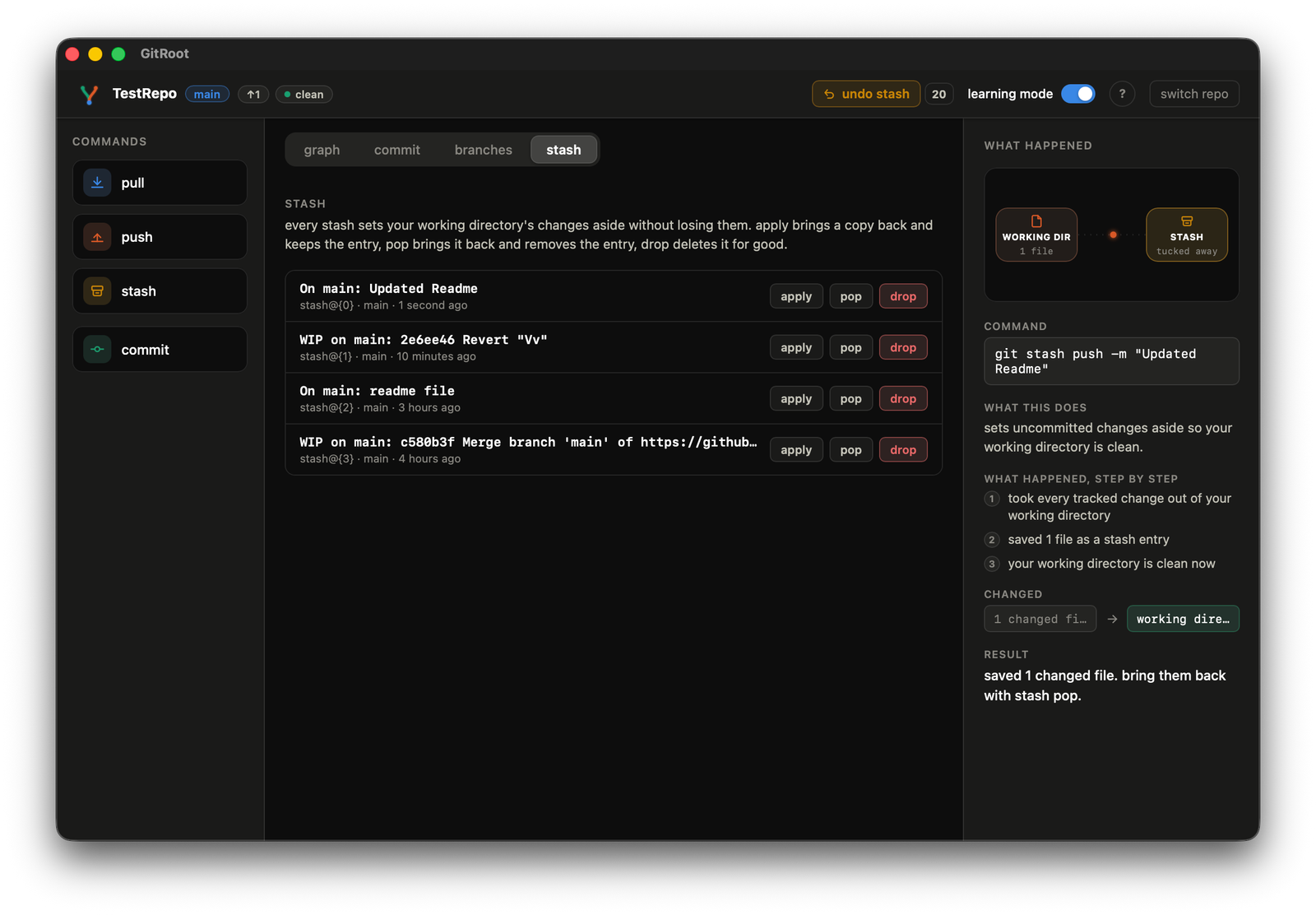Viewport: 1316px width, 915px height.
Task: Click the '1 changed fi…' chip
Action: click(x=1040, y=619)
